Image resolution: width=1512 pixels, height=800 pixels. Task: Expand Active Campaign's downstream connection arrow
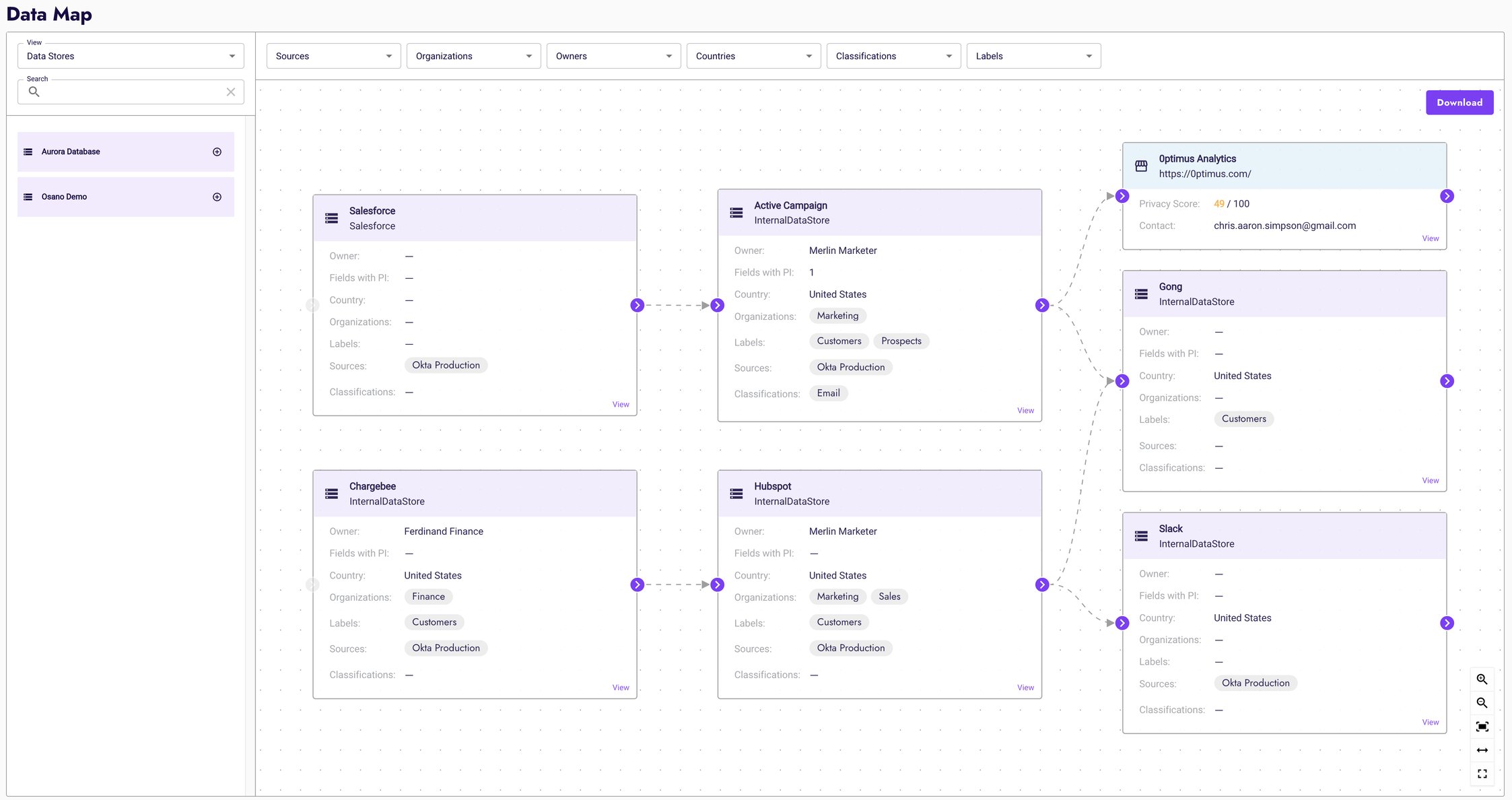1041,305
